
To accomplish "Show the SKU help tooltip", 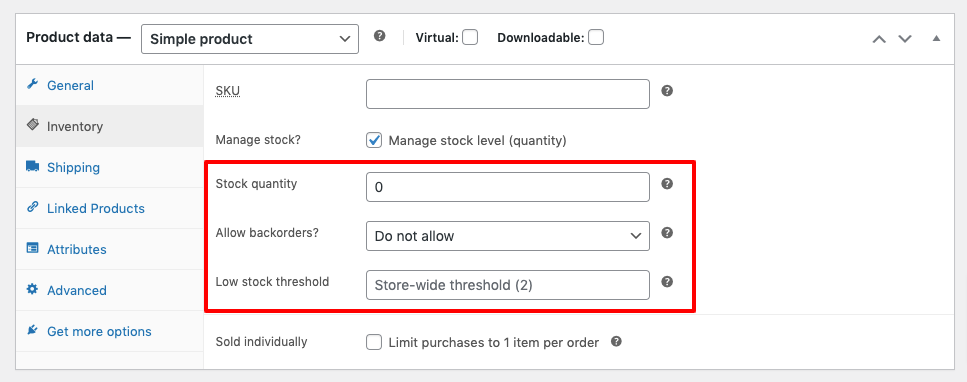I will pos(667,91).
